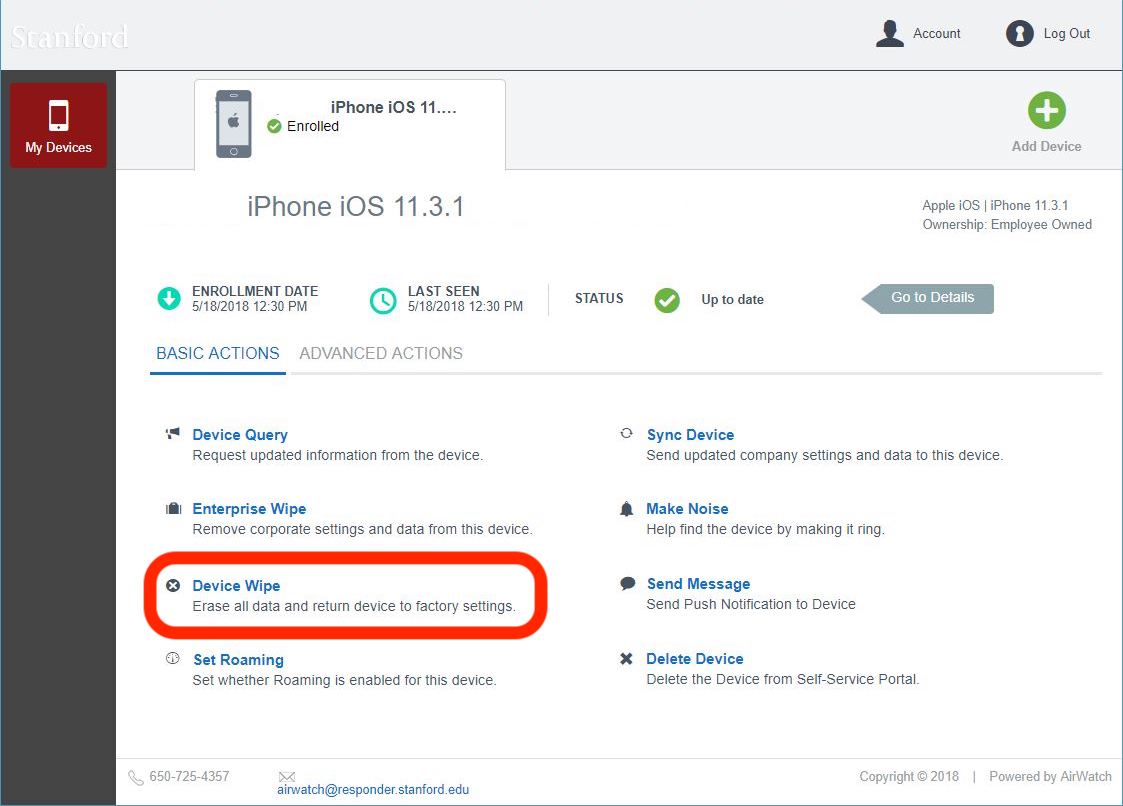Click the bell icon beside Make Noise
Viewport: 1123px width, 806px height.
626,509
